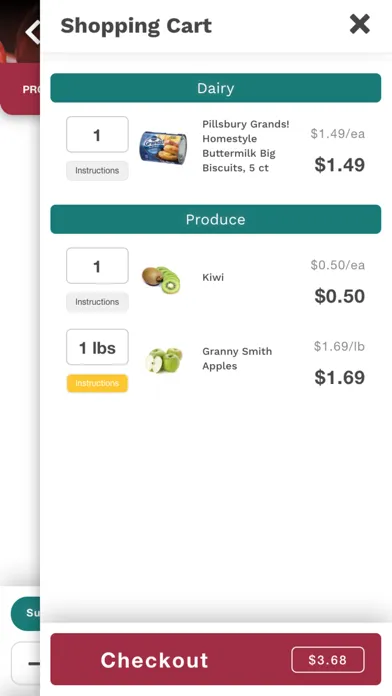Change the 1 lbs apple quantity
The image size is (392, 696).
[x=97, y=347]
